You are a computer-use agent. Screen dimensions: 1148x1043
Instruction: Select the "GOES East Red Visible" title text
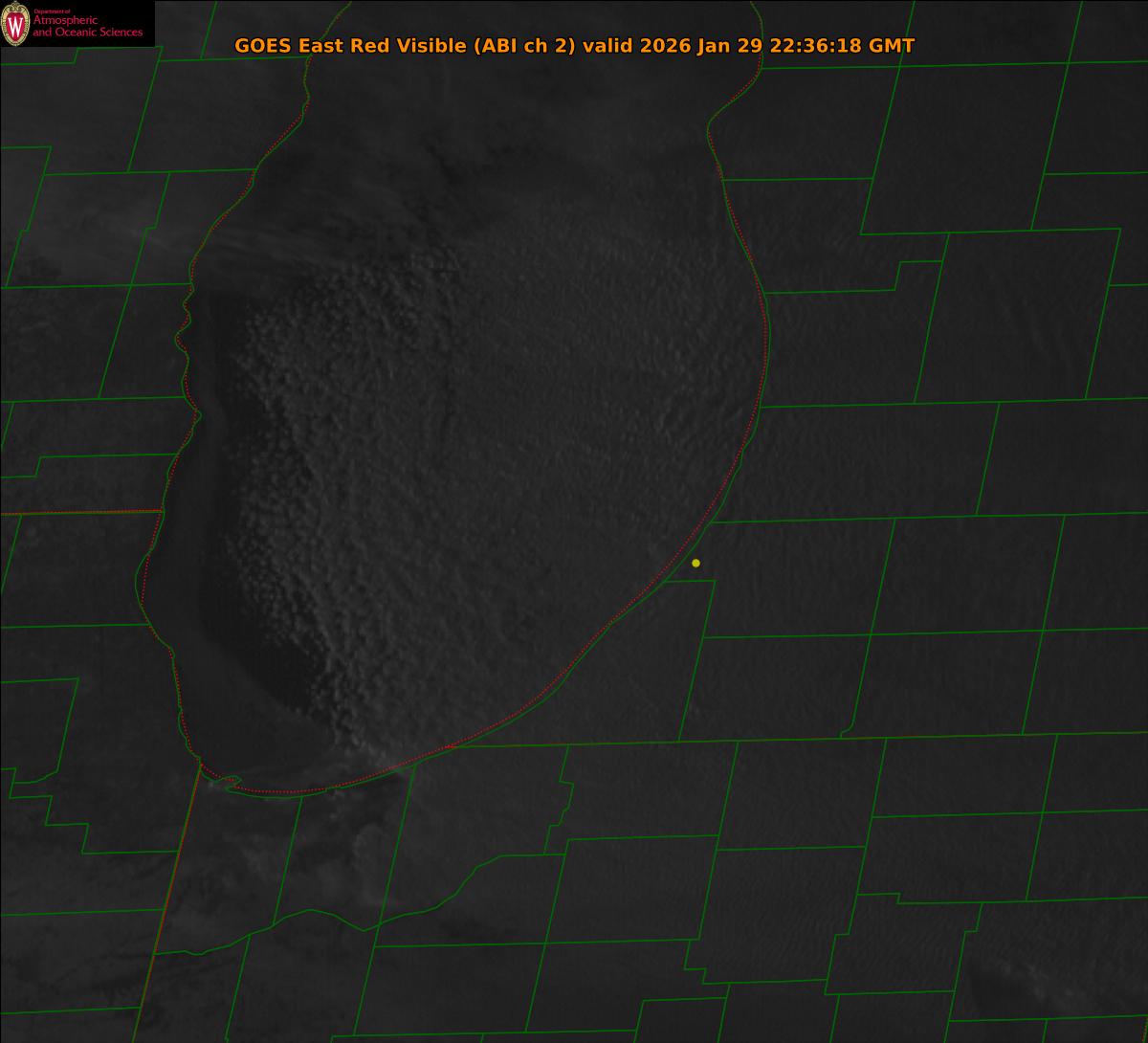click(x=351, y=46)
